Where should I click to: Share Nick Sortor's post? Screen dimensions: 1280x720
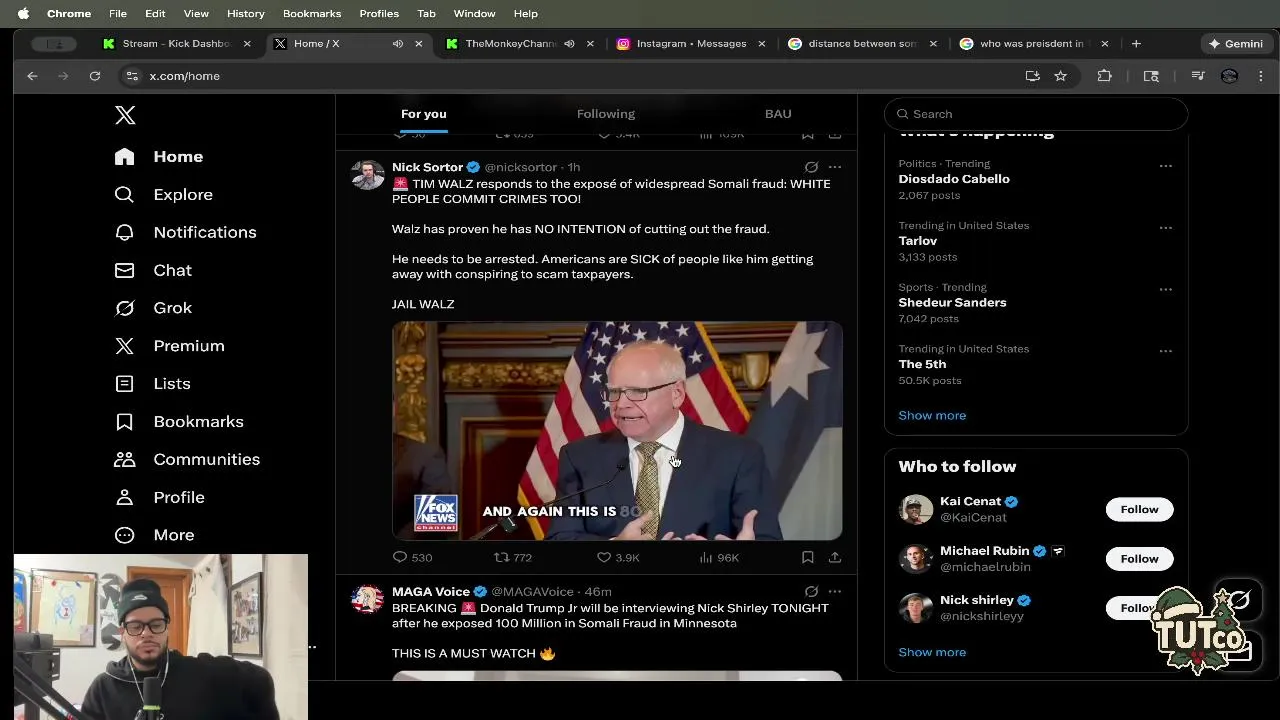click(835, 557)
